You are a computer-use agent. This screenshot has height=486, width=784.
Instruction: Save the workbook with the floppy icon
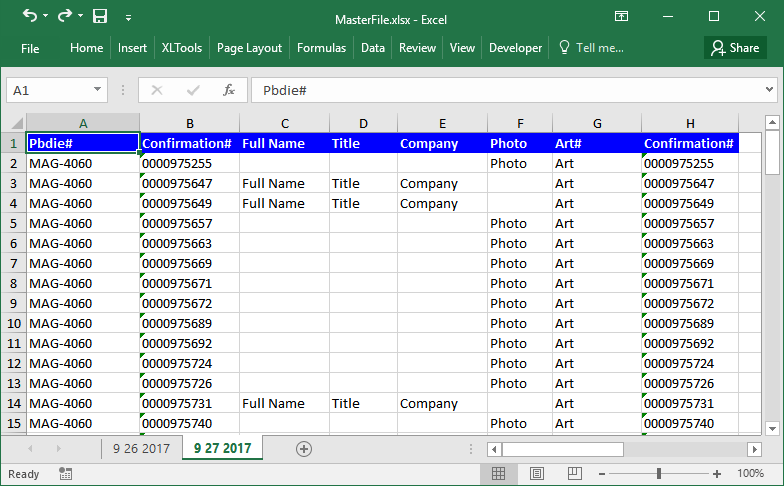pyautogui.click(x=100, y=17)
